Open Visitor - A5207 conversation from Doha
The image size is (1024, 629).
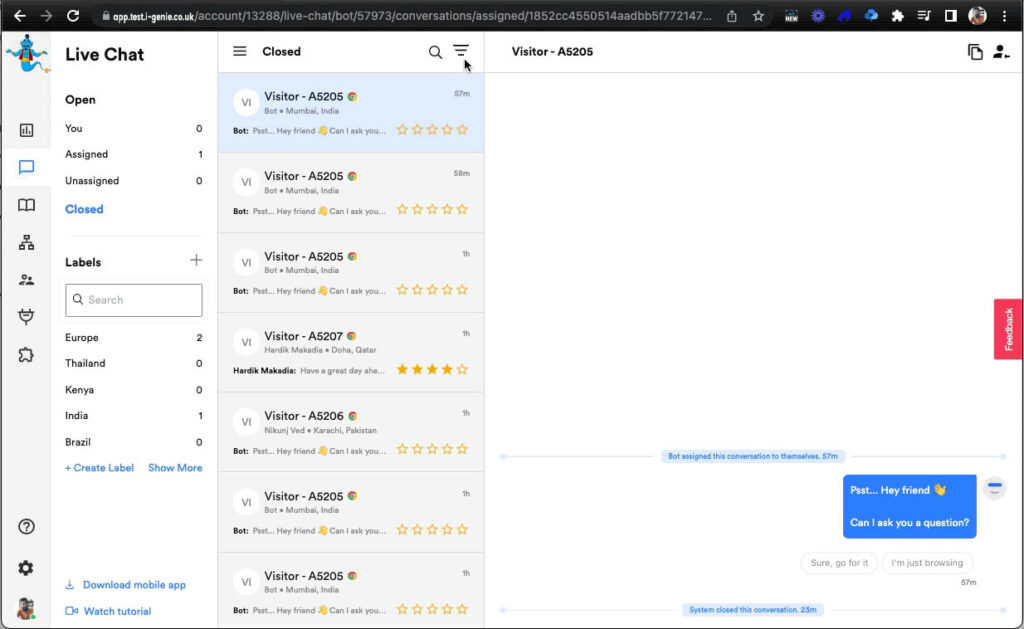click(x=350, y=352)
